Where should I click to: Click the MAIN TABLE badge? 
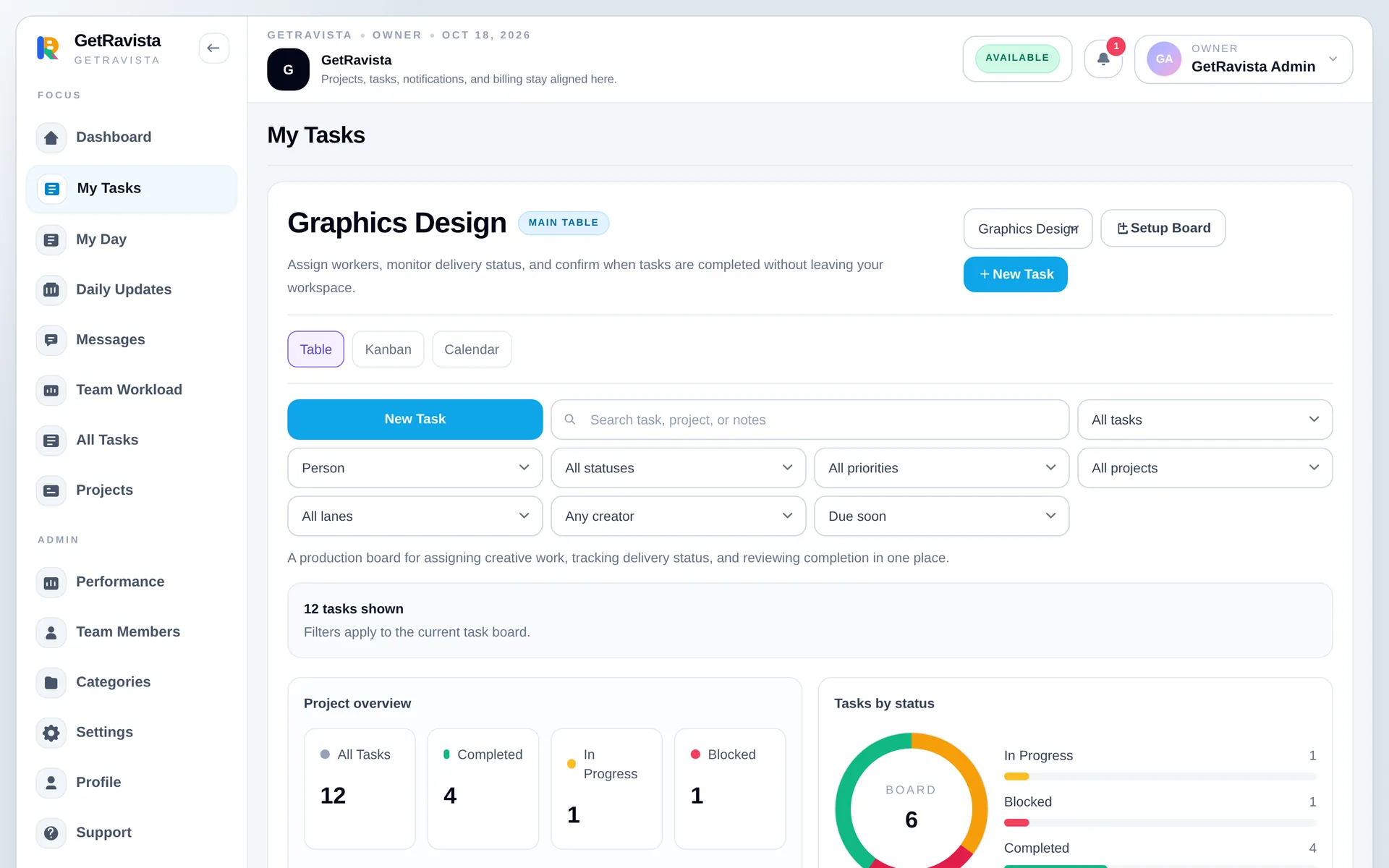(x=563, y=223)
